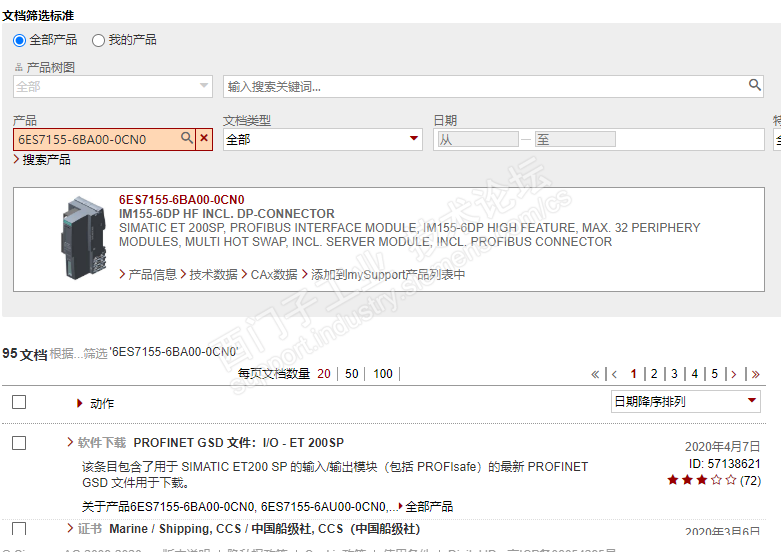Select page 3 in pagination
This screenshot has height=552, width=781.
[674, 374]
